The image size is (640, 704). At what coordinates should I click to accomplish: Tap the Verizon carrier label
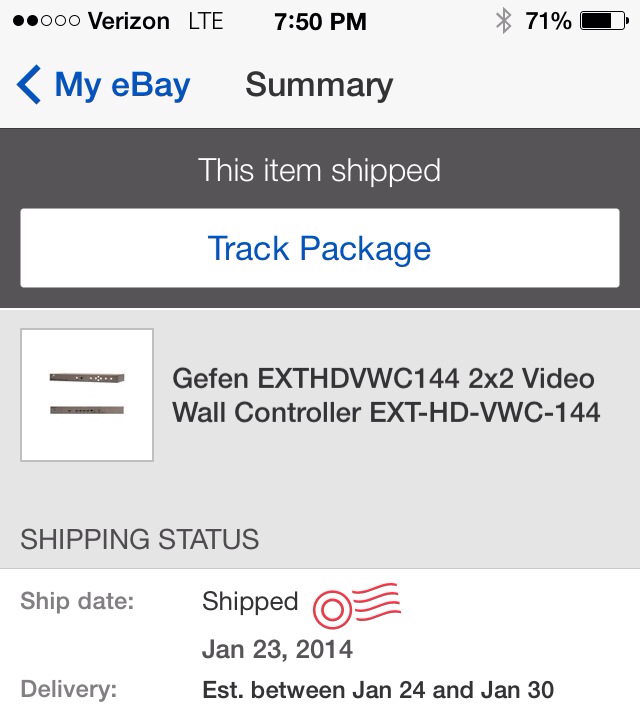click(x=129, y=21)
